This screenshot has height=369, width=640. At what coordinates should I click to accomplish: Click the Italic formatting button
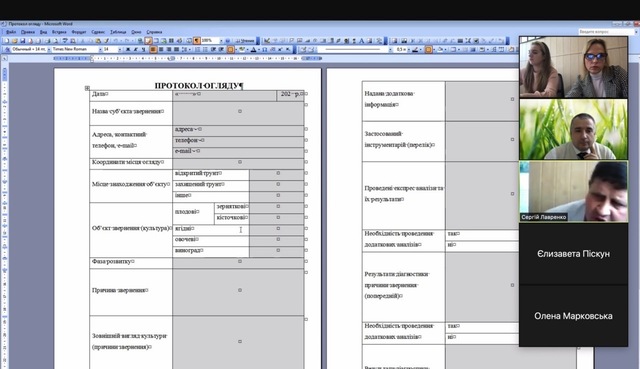pyautogui.click(x=136, y=49)
